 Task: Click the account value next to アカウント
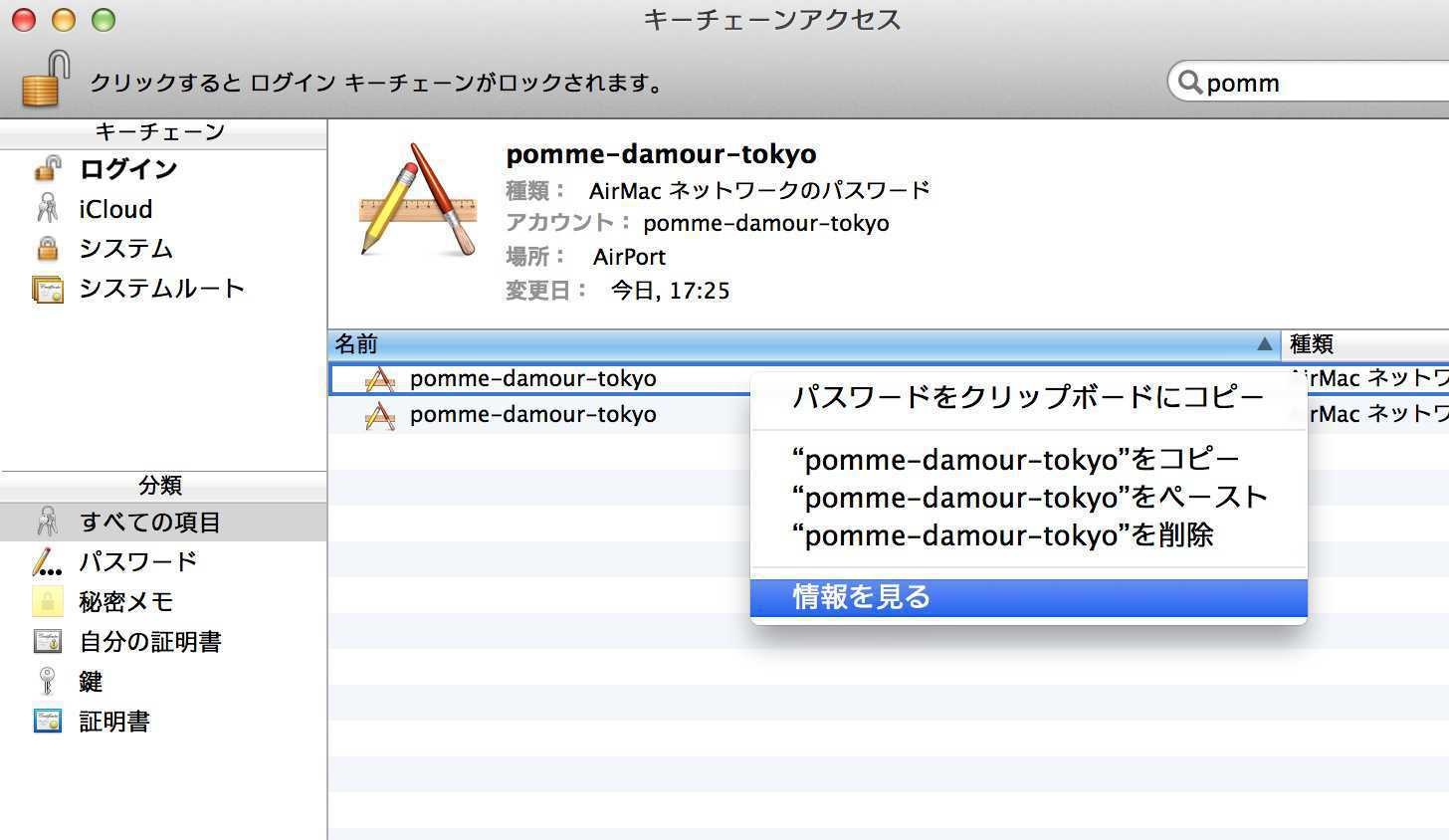click(x=765, y=223)
